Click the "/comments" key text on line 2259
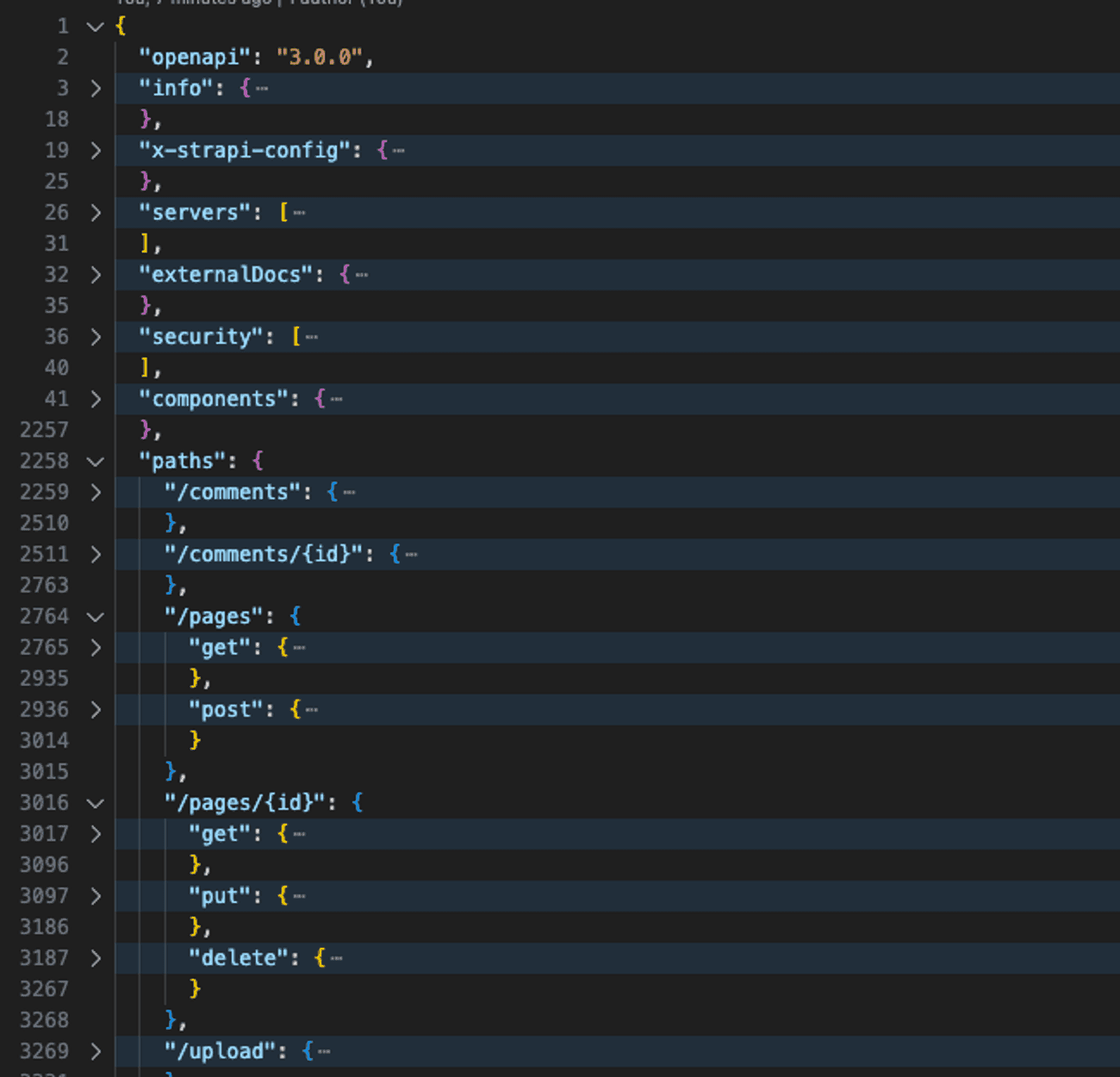The width and height of the screenshot is (1120, 1077). click(x=233, y=492)
